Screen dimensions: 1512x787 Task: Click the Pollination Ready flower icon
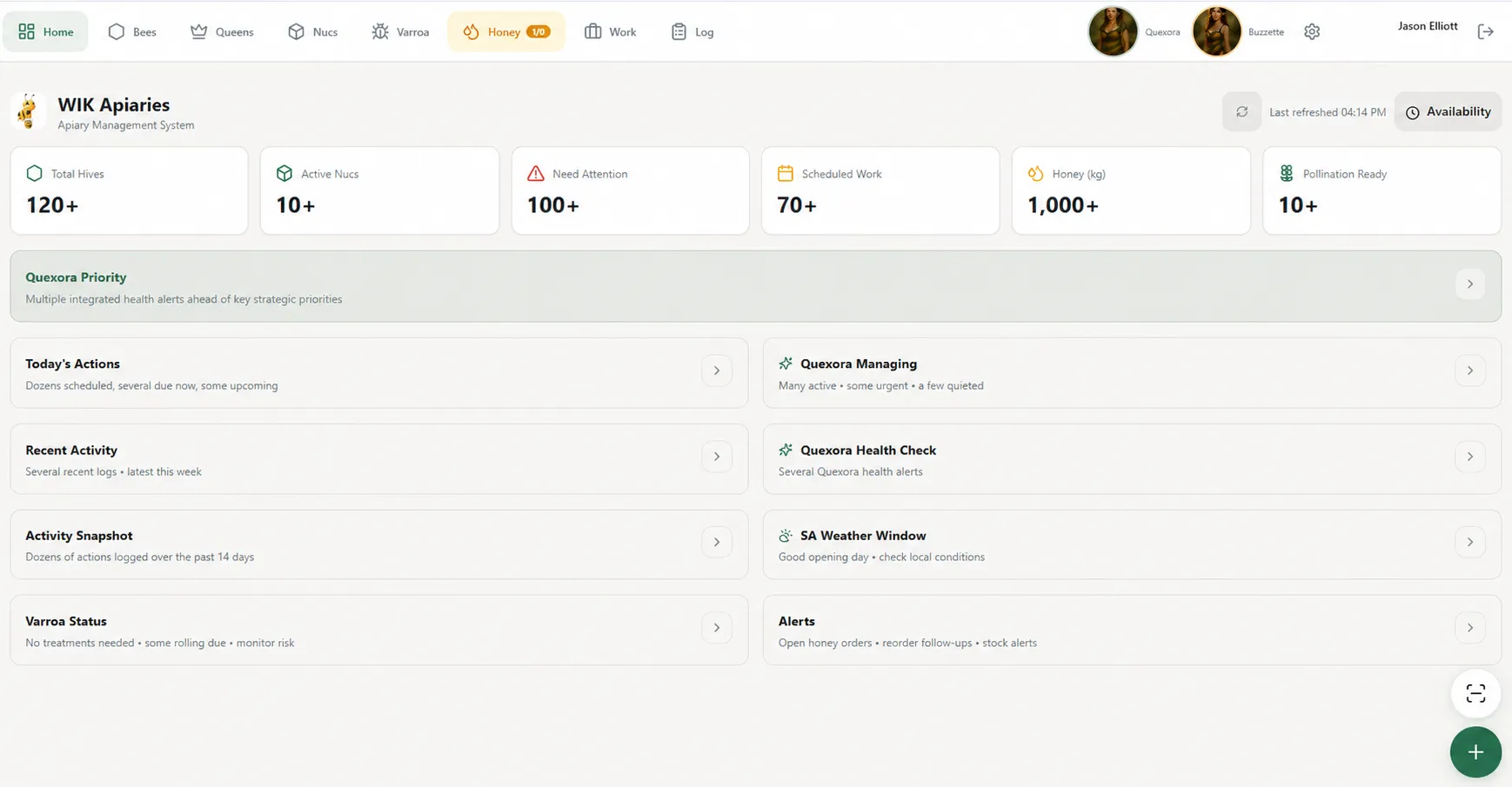click(1287, 174)
